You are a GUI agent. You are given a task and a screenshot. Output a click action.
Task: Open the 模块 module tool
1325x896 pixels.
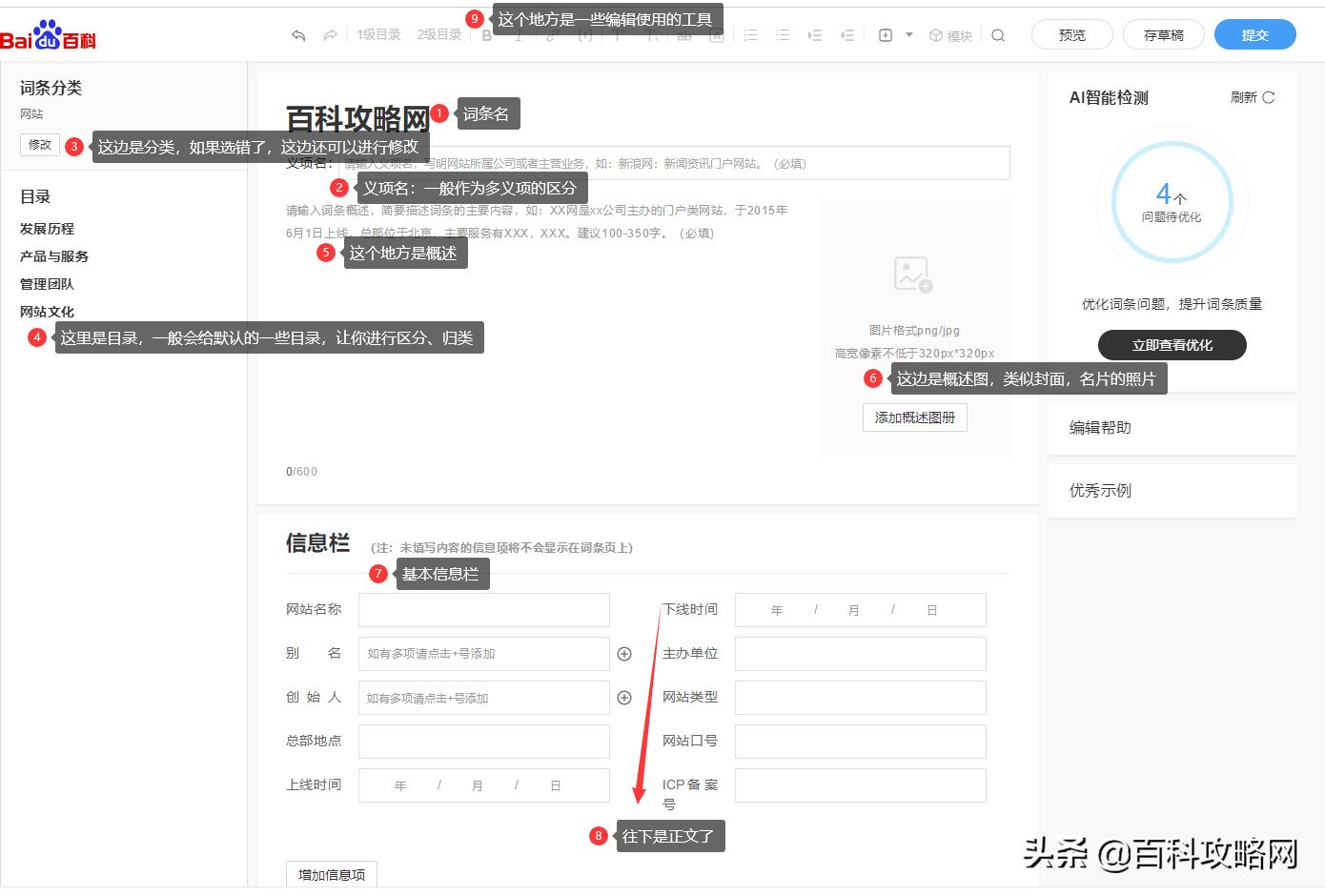pos(949,34)
